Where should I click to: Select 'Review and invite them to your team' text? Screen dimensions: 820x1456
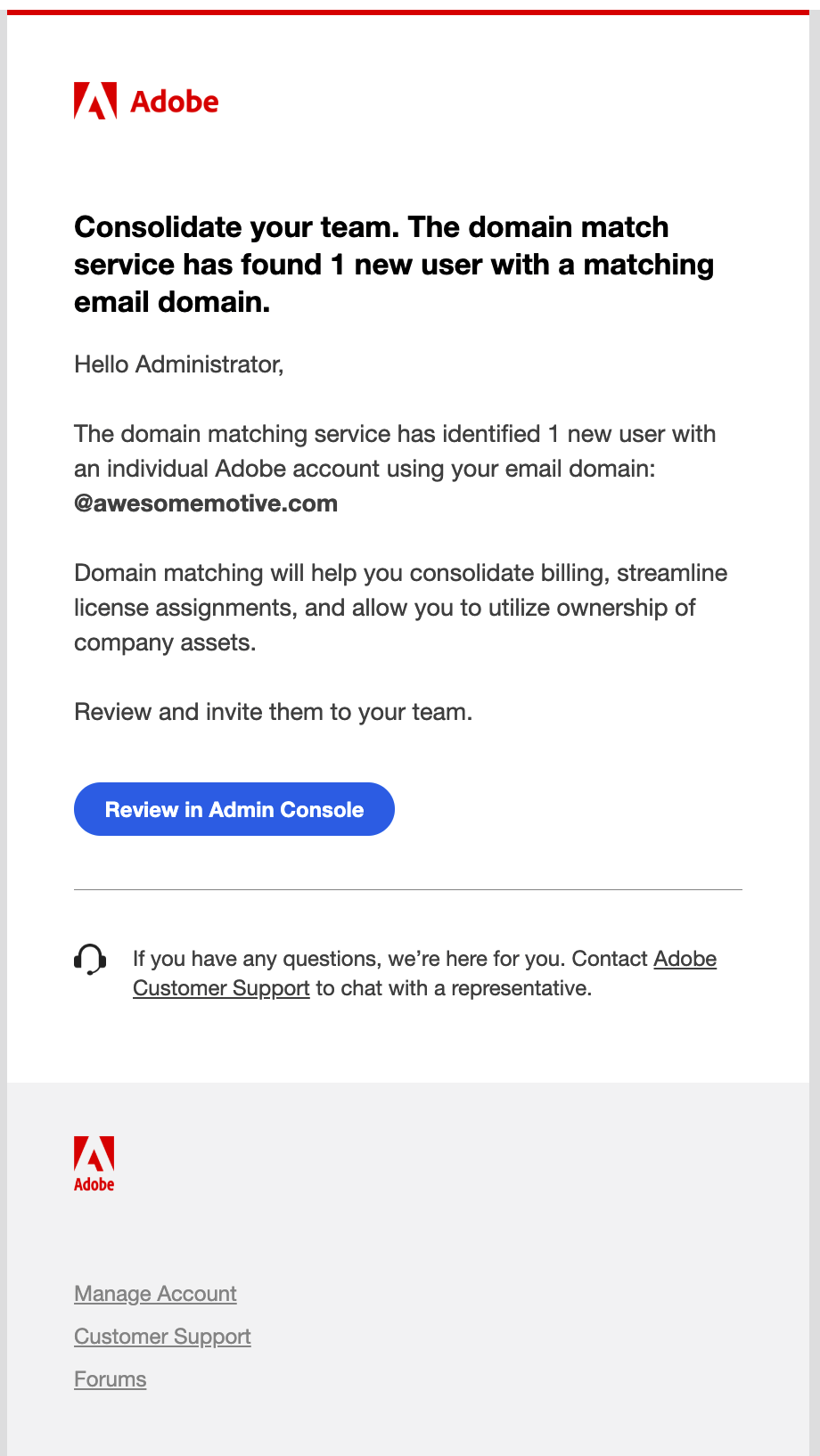274,712
